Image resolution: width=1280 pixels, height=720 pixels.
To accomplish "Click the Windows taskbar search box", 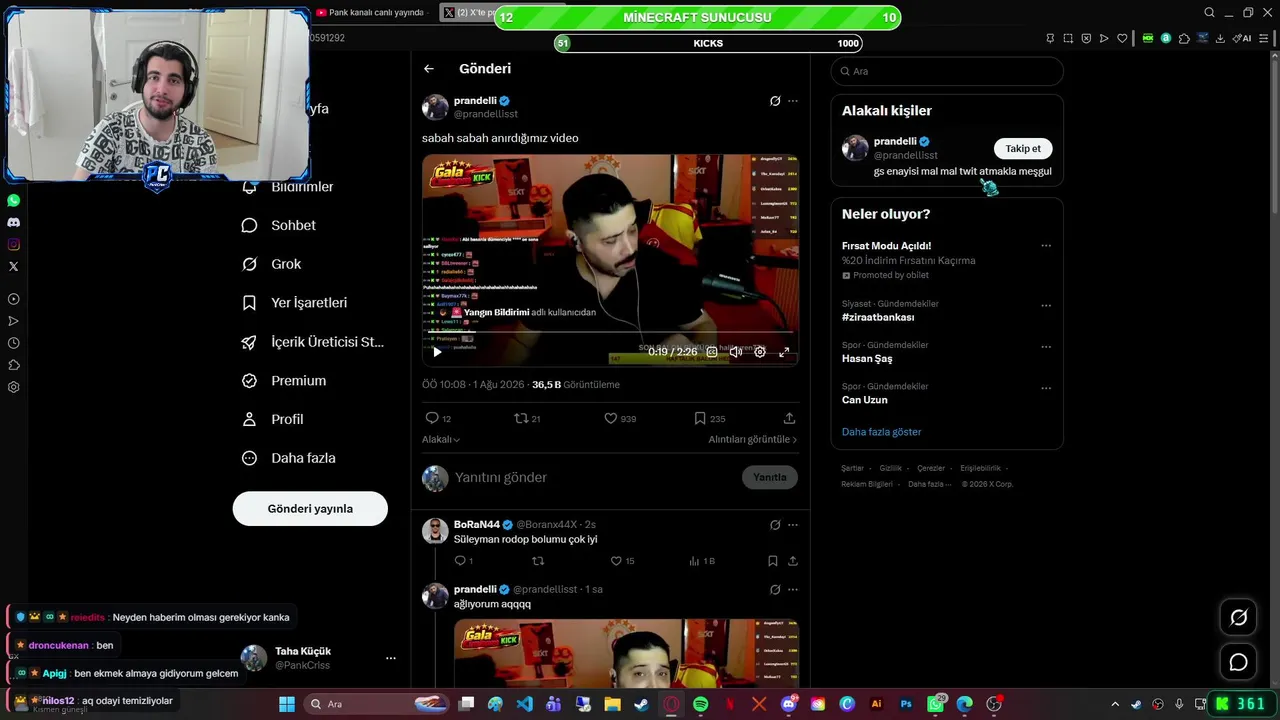I will (374, 704).
